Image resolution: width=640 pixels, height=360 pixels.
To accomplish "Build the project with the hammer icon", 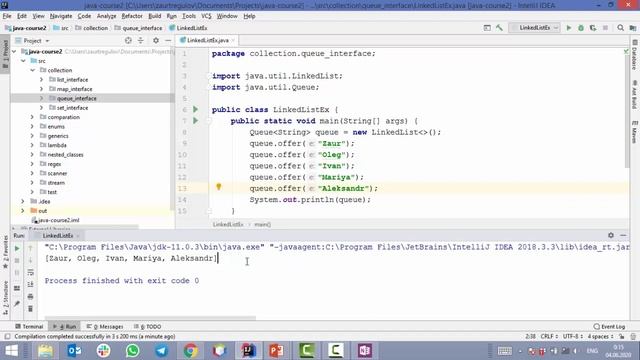I will (499, 28).
